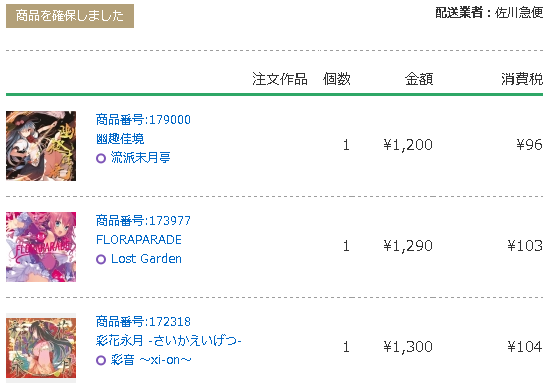
Task: Click the 消費税 column header
Action: [x=522, y=79]
